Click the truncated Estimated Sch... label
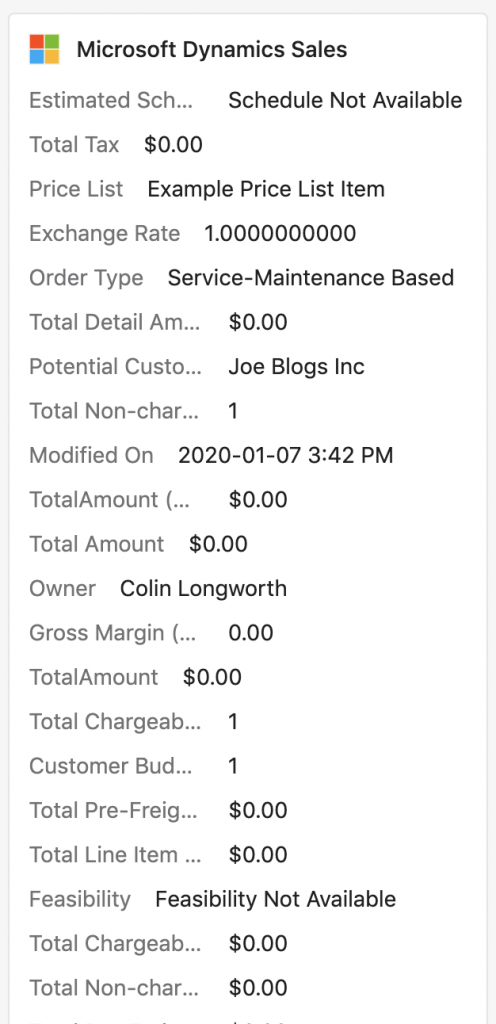This screenshot has height=1024, width=496. click(x=112, y=101)
